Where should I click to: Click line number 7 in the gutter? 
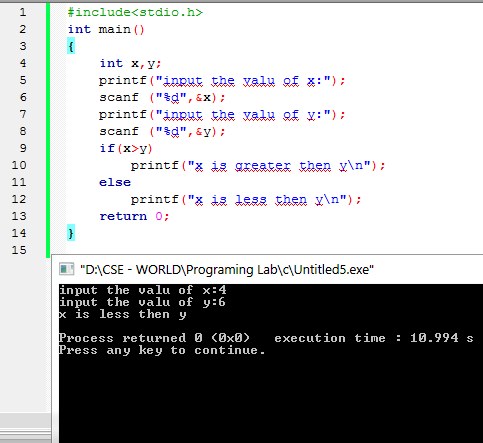(x=23, y=114)
